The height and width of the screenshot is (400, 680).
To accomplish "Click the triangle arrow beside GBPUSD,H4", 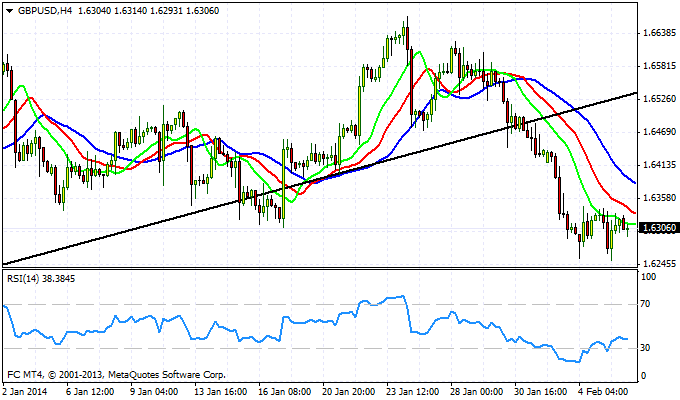I will (x=10, y=11).
